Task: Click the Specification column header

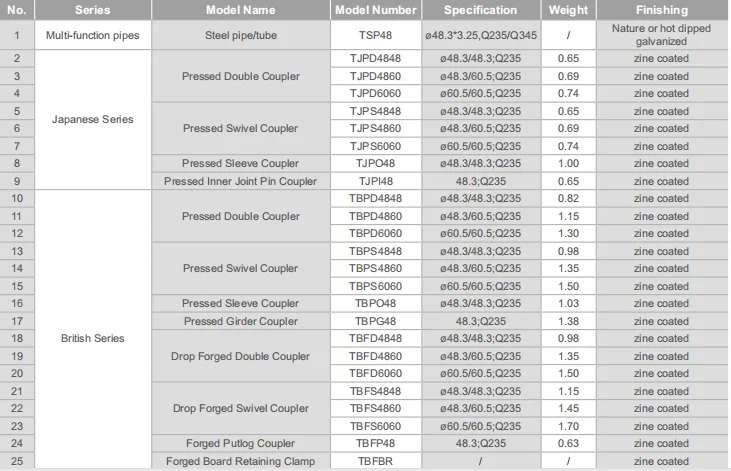Action: click(480, 10)
